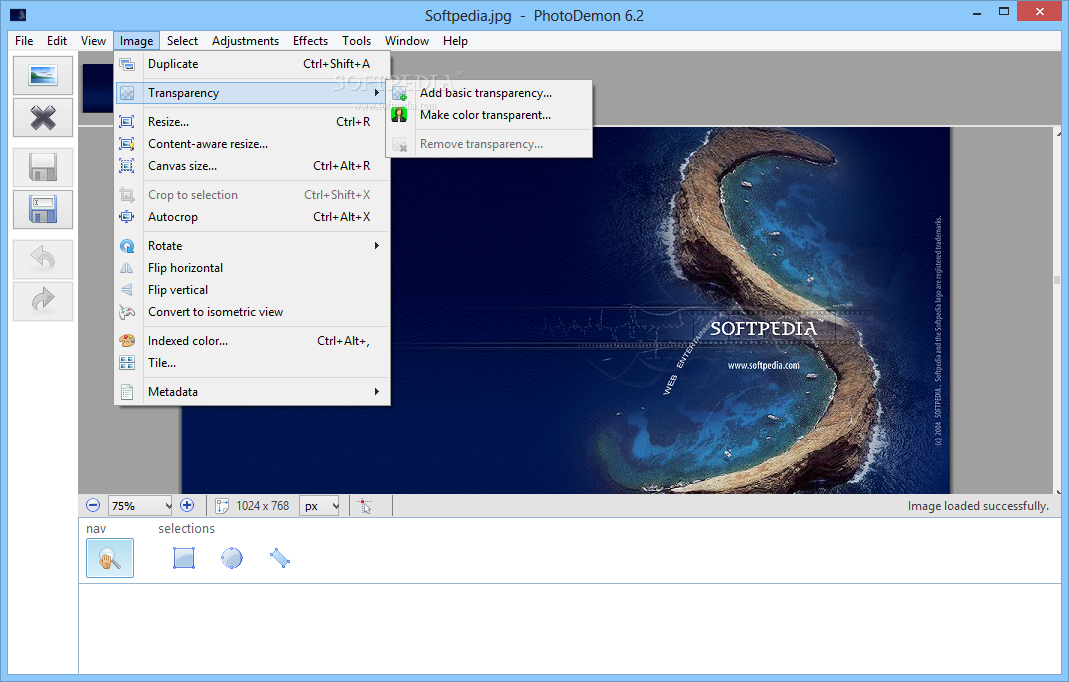Screen dimensions: 1069x682
Task: Click the Softpedia.jpg image thumbnail
Action: tap(97, 88)
